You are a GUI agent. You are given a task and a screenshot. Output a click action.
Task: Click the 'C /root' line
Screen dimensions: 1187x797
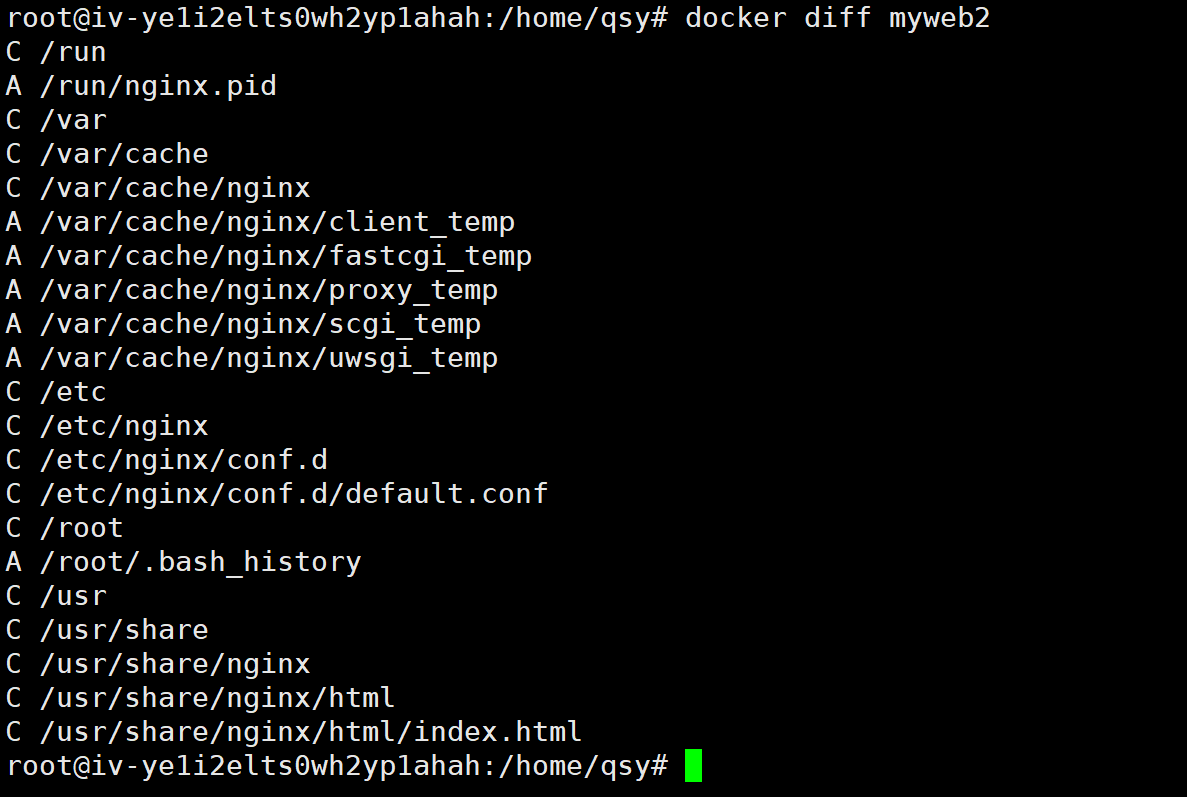point(65,528)
